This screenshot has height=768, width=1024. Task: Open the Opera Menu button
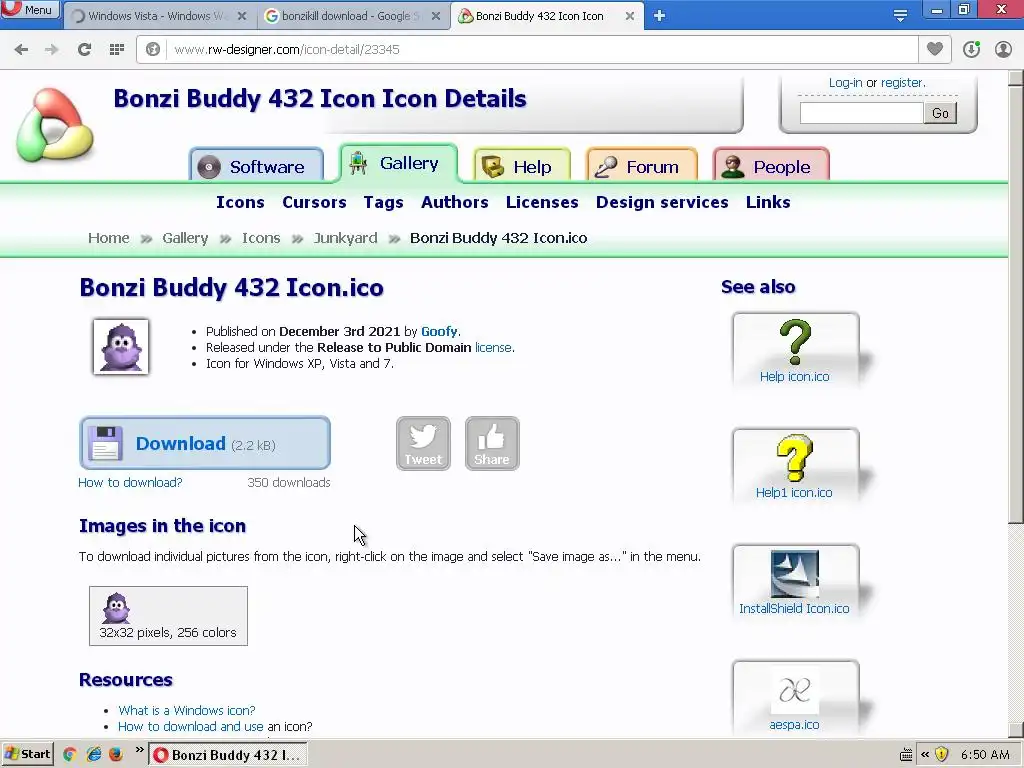coord(29,9)
